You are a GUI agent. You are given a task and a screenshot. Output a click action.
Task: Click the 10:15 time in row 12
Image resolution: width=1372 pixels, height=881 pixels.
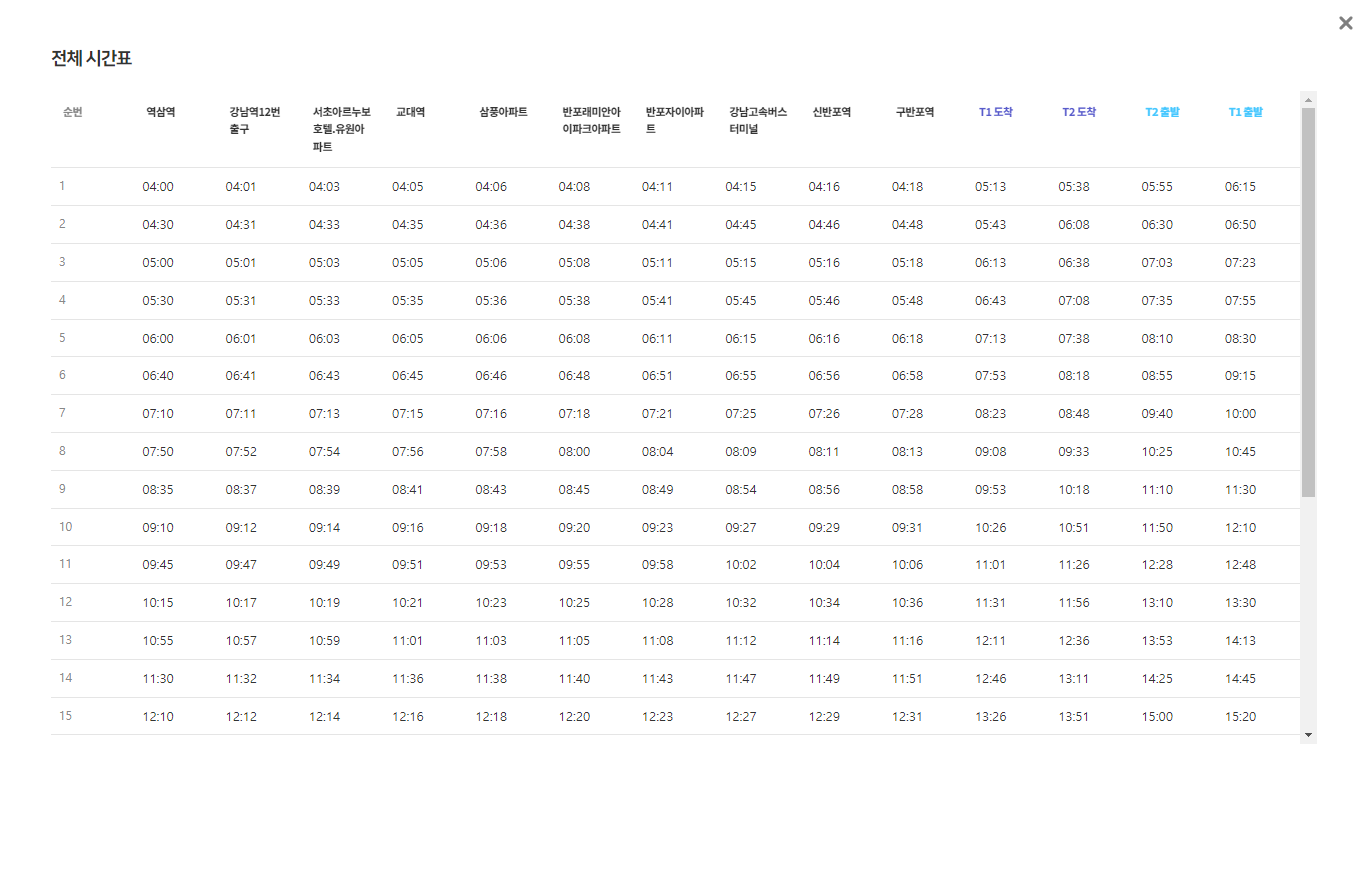pos(158,603)
